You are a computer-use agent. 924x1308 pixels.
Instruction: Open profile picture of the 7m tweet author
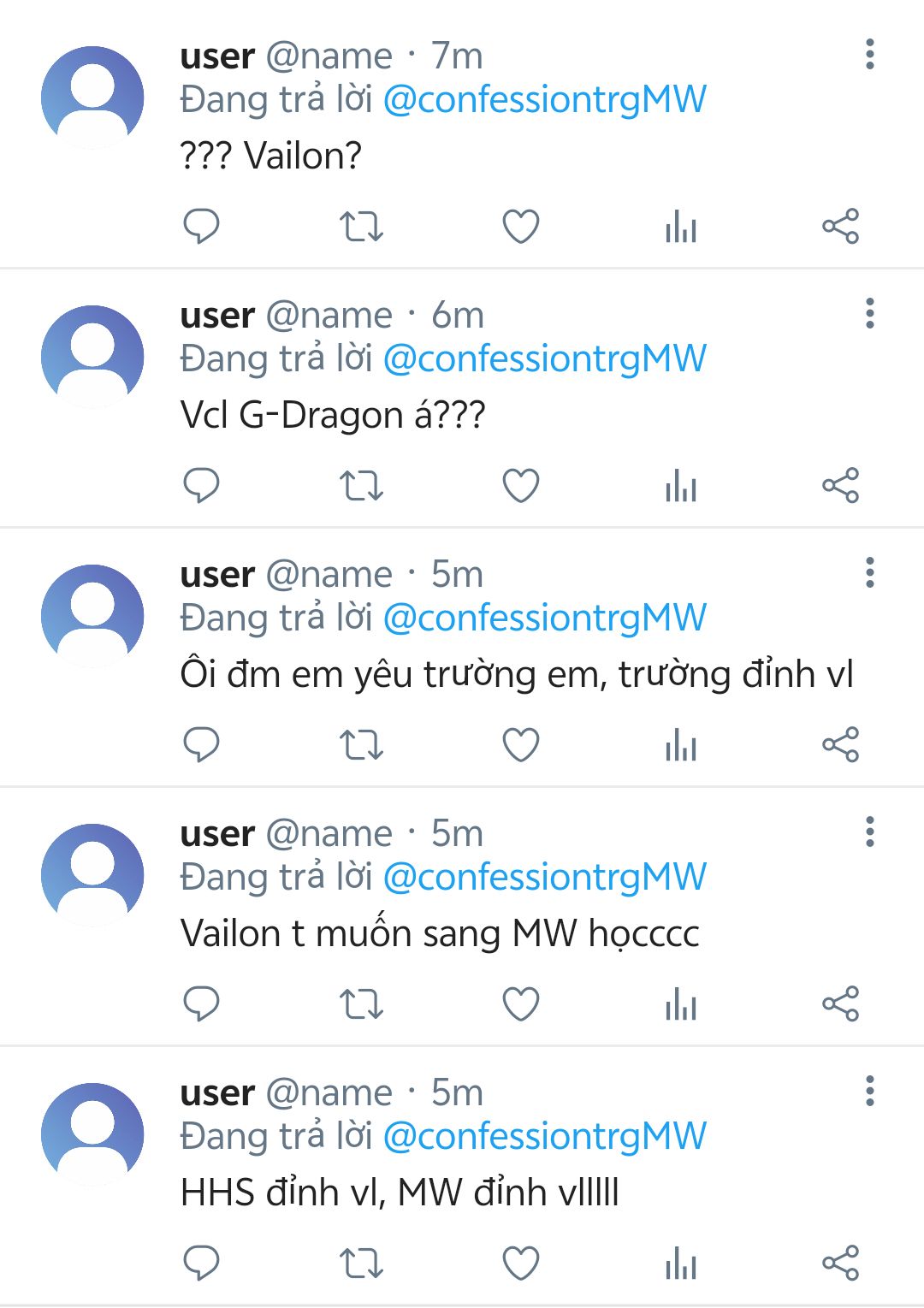(x=92, y=98)
